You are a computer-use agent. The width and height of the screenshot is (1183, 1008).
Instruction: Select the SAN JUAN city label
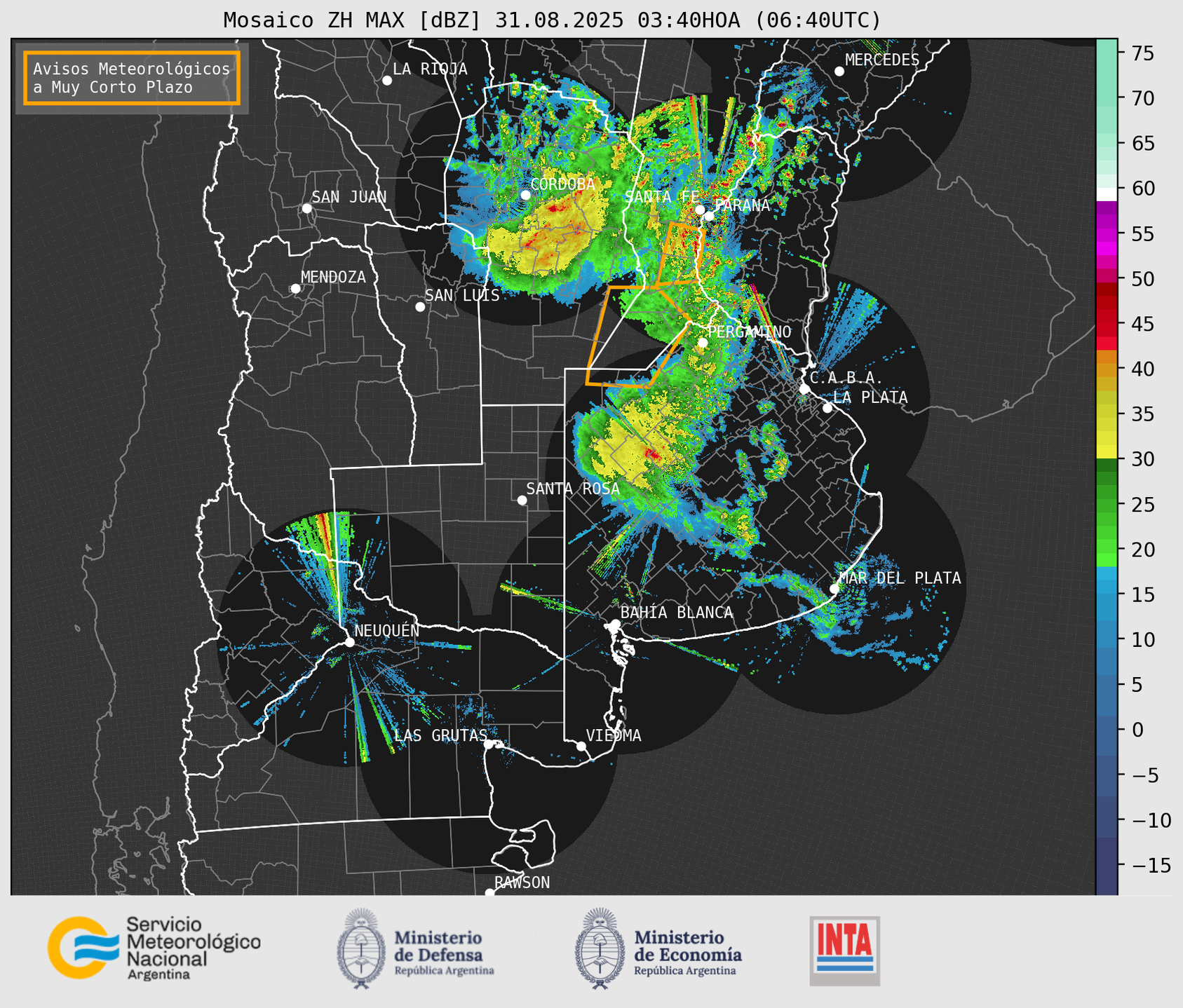click(x=349, y=197)
